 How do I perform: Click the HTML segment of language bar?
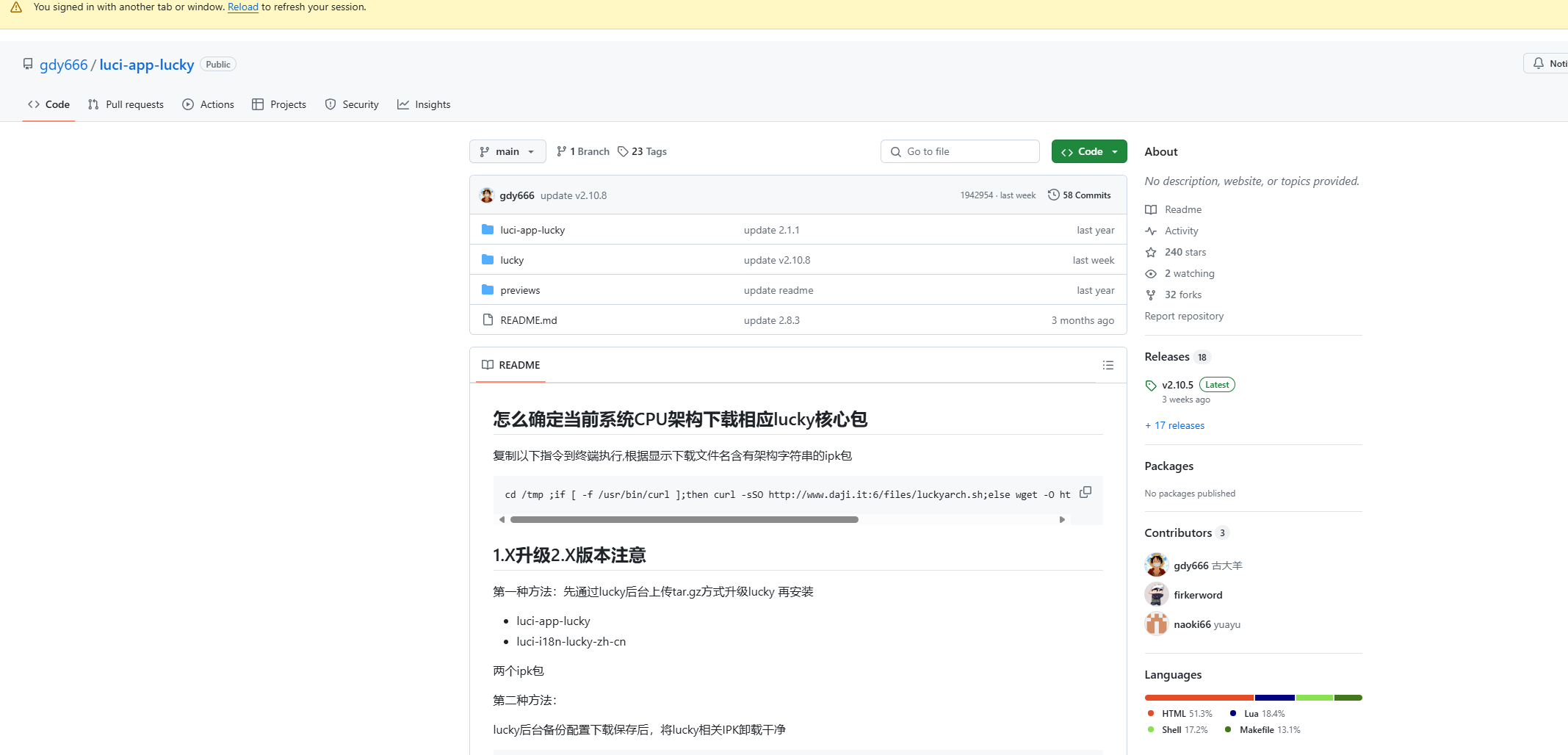tap(1199, 698)
